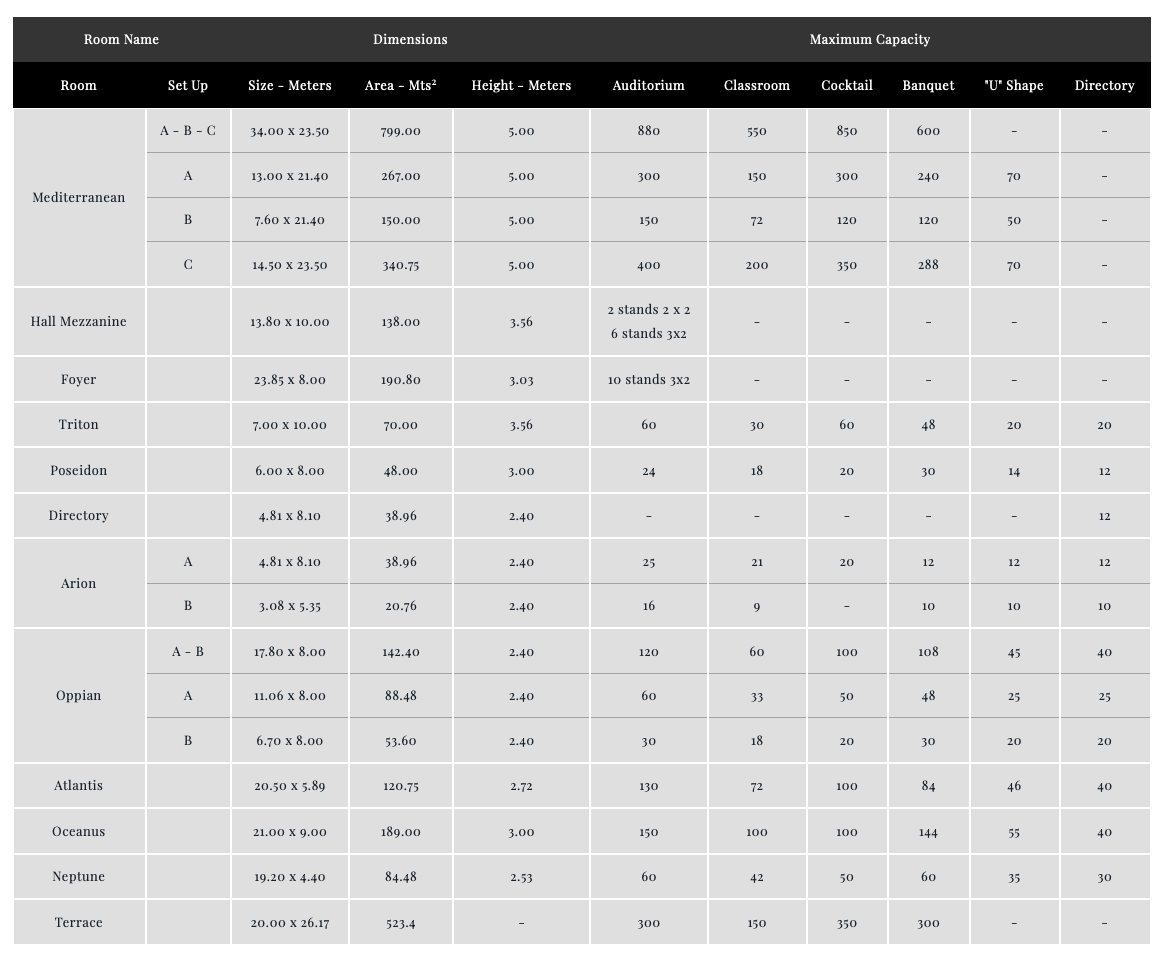
Task: Select the Atlantis room name cell
Action: [x=79, y=786]
